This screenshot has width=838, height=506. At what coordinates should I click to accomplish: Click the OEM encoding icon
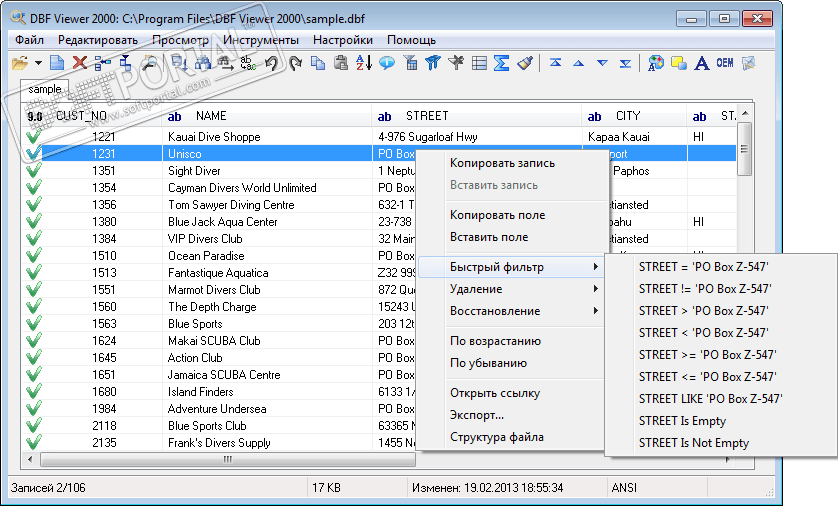coord(724,63)
